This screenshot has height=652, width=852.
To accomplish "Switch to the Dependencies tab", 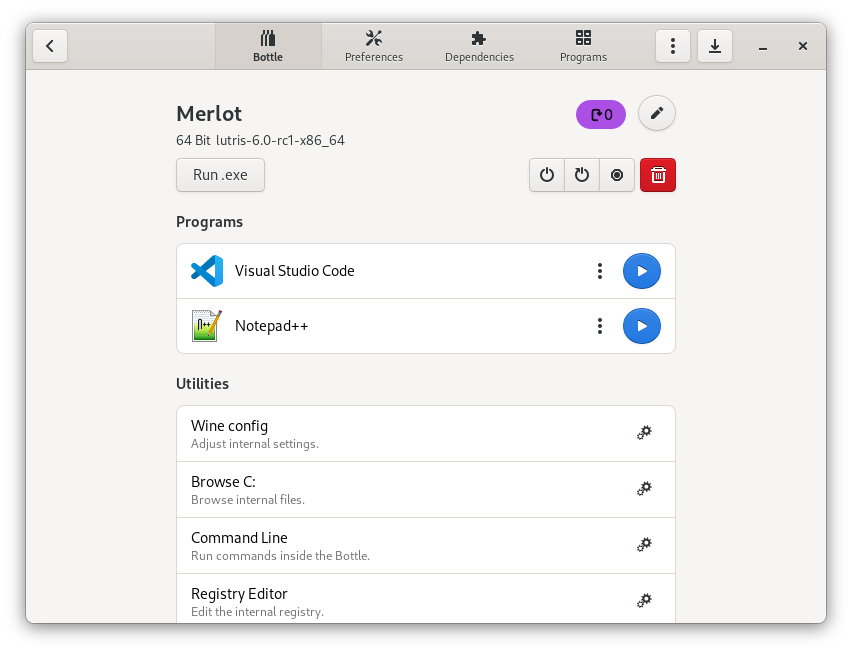I will click(x=479, y=45).
